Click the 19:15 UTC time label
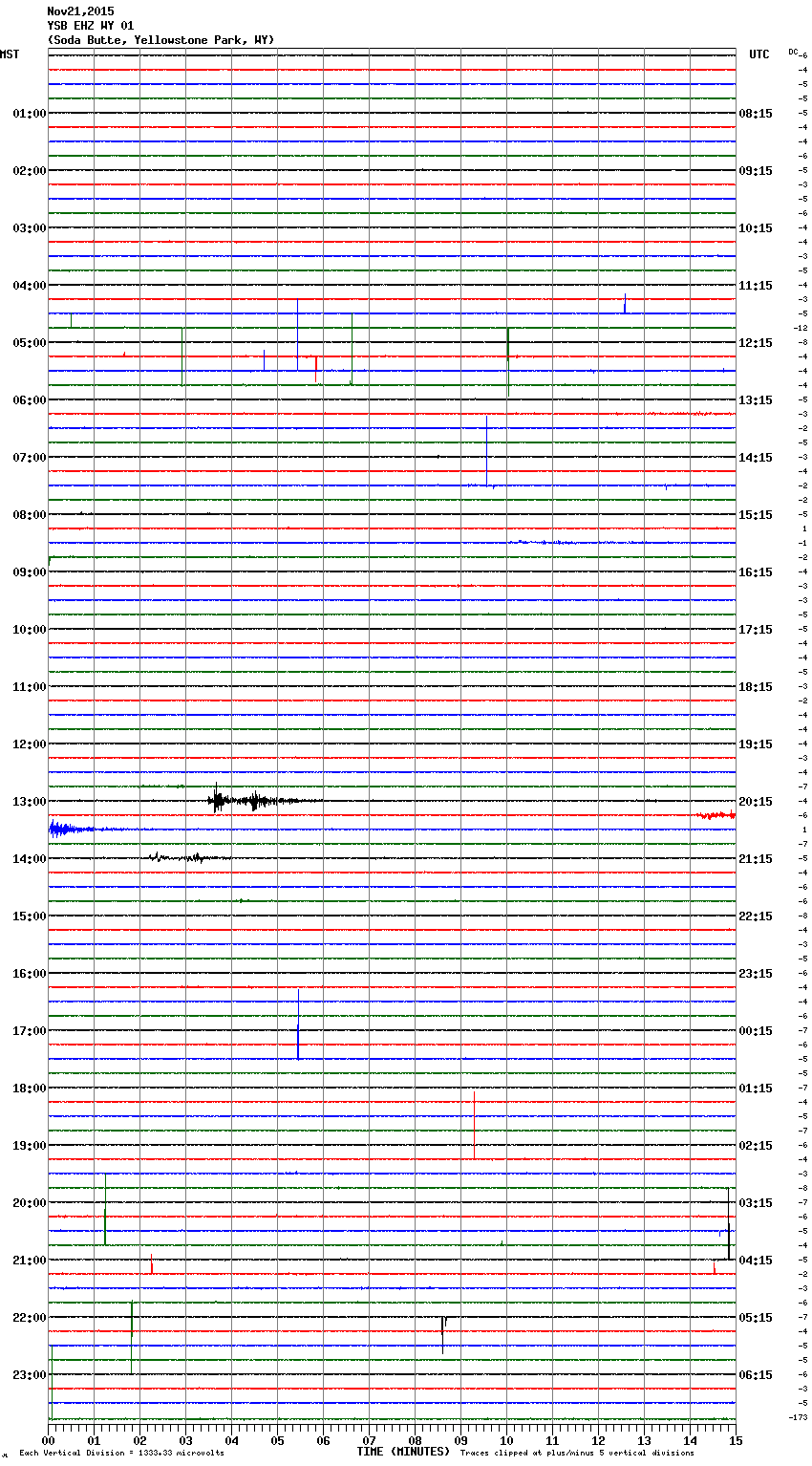 (x=756, y=744)
